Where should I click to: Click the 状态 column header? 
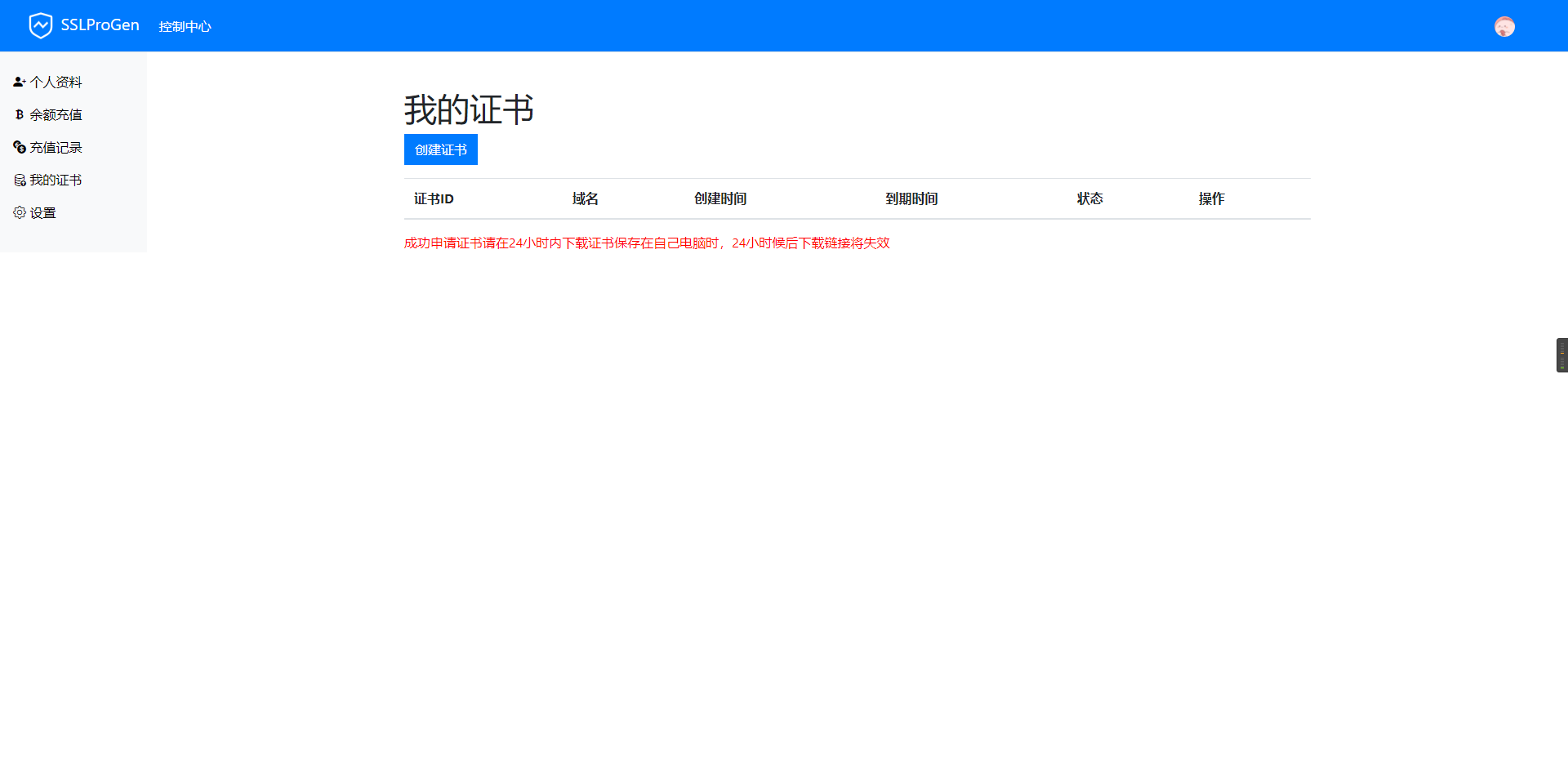[x=1090, y=198]
